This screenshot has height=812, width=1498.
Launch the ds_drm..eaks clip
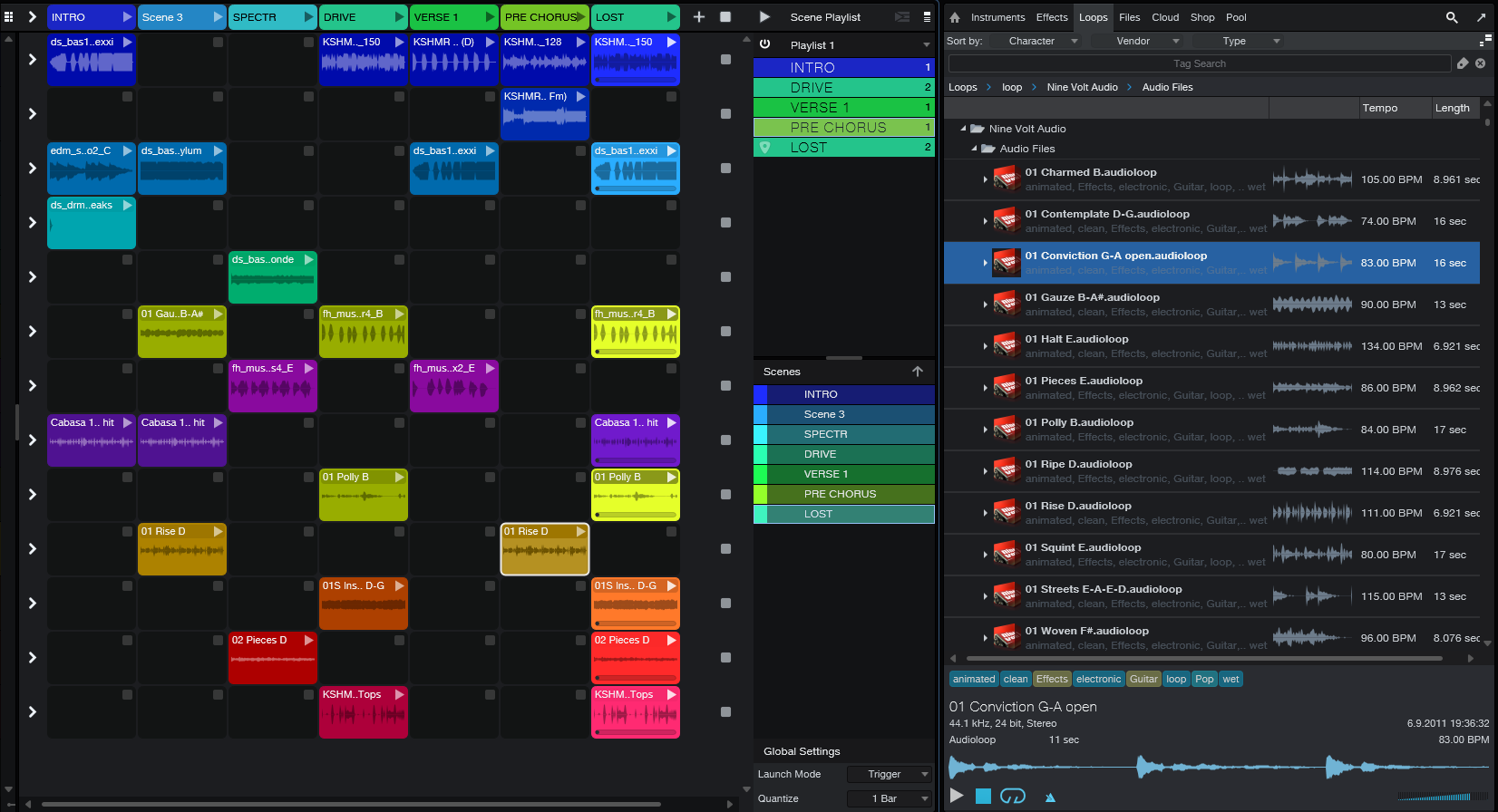[x=127, y=205]
